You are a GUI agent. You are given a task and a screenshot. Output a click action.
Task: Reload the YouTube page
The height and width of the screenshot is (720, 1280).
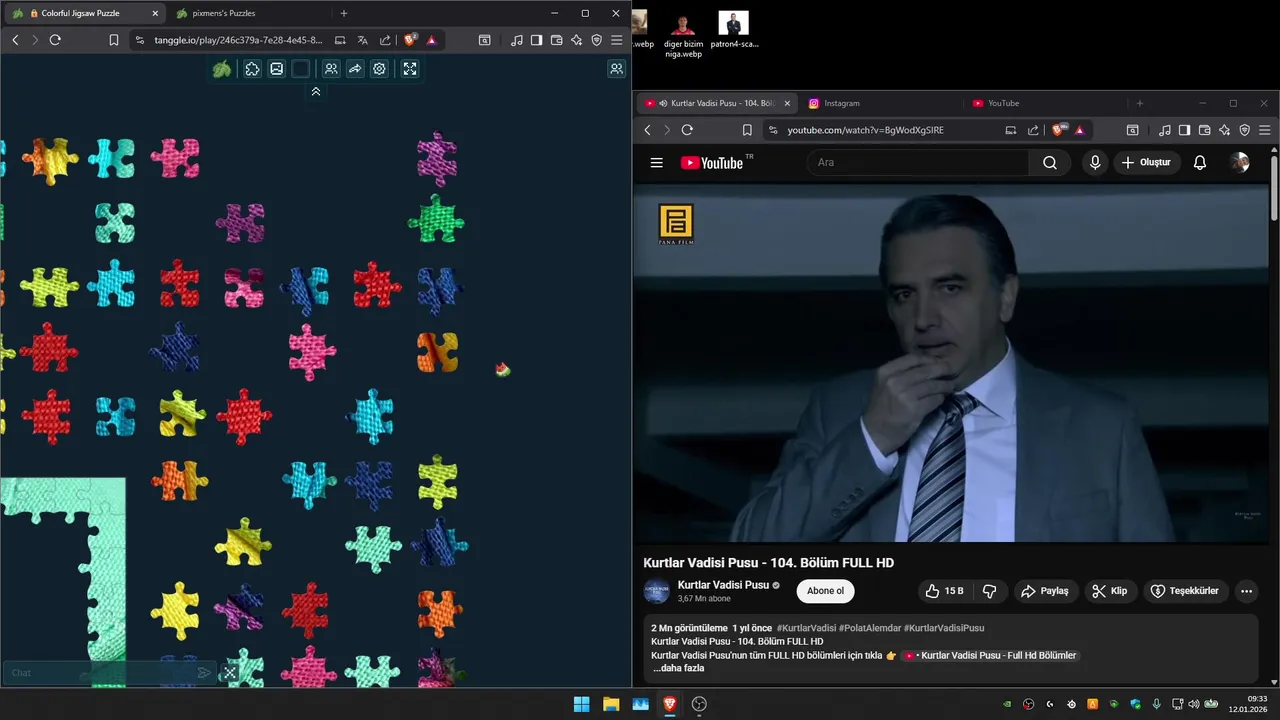tap(687, 130)
